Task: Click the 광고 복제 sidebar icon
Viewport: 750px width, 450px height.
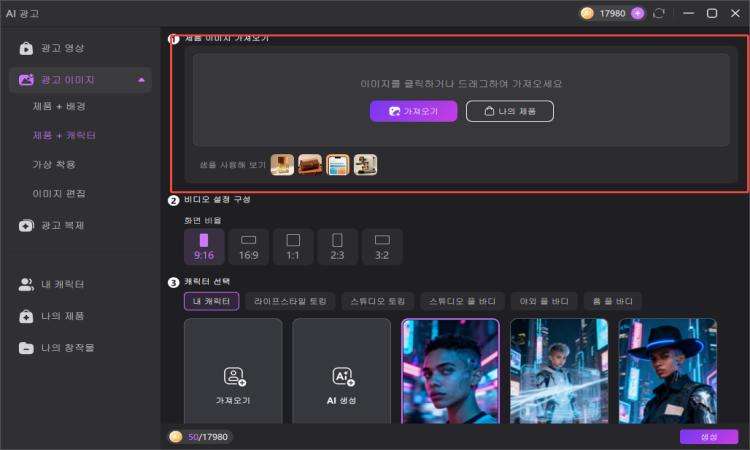Action: [26, 225]
